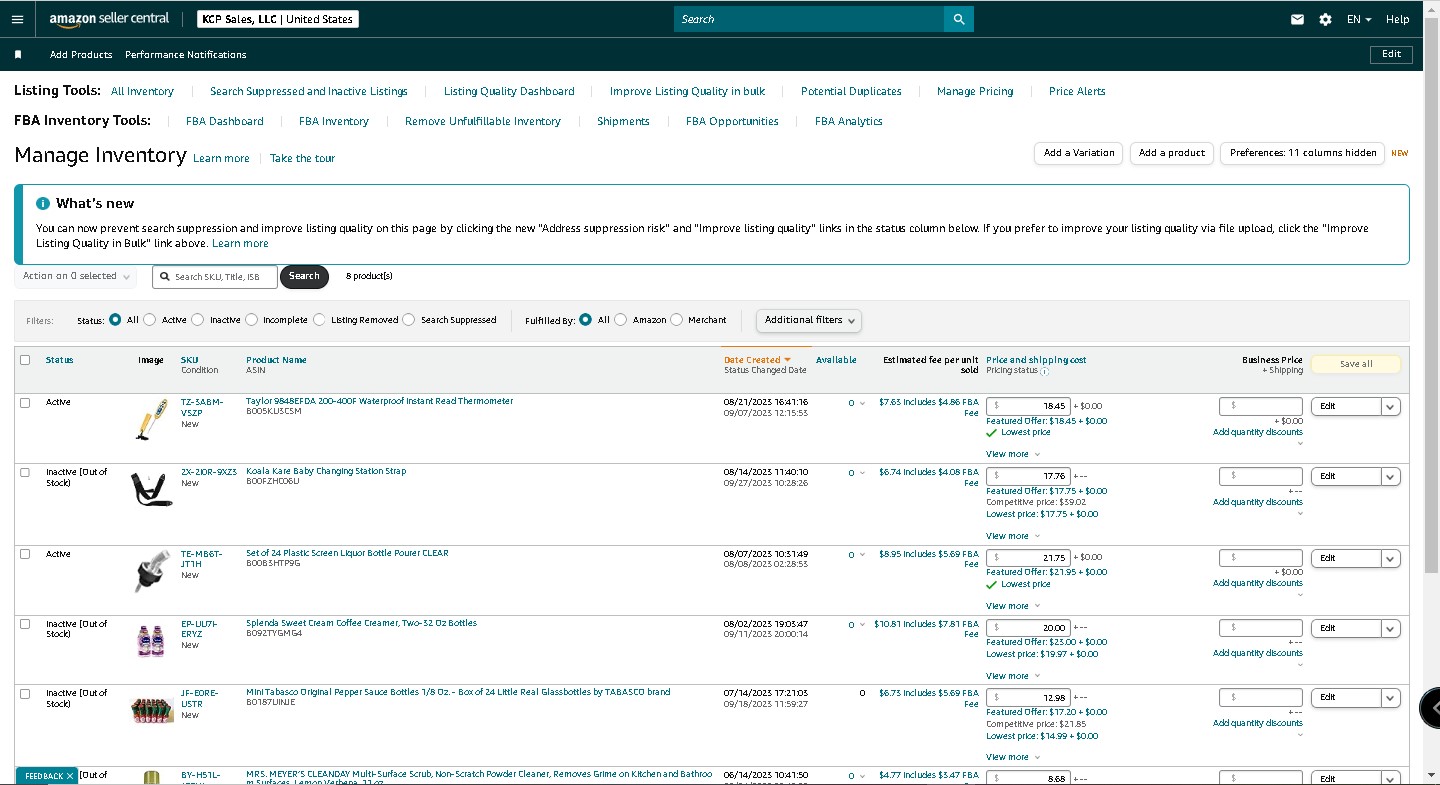Click the pricing status info icon
The height and width of the screenshot is (785, 1440).
1044,371
